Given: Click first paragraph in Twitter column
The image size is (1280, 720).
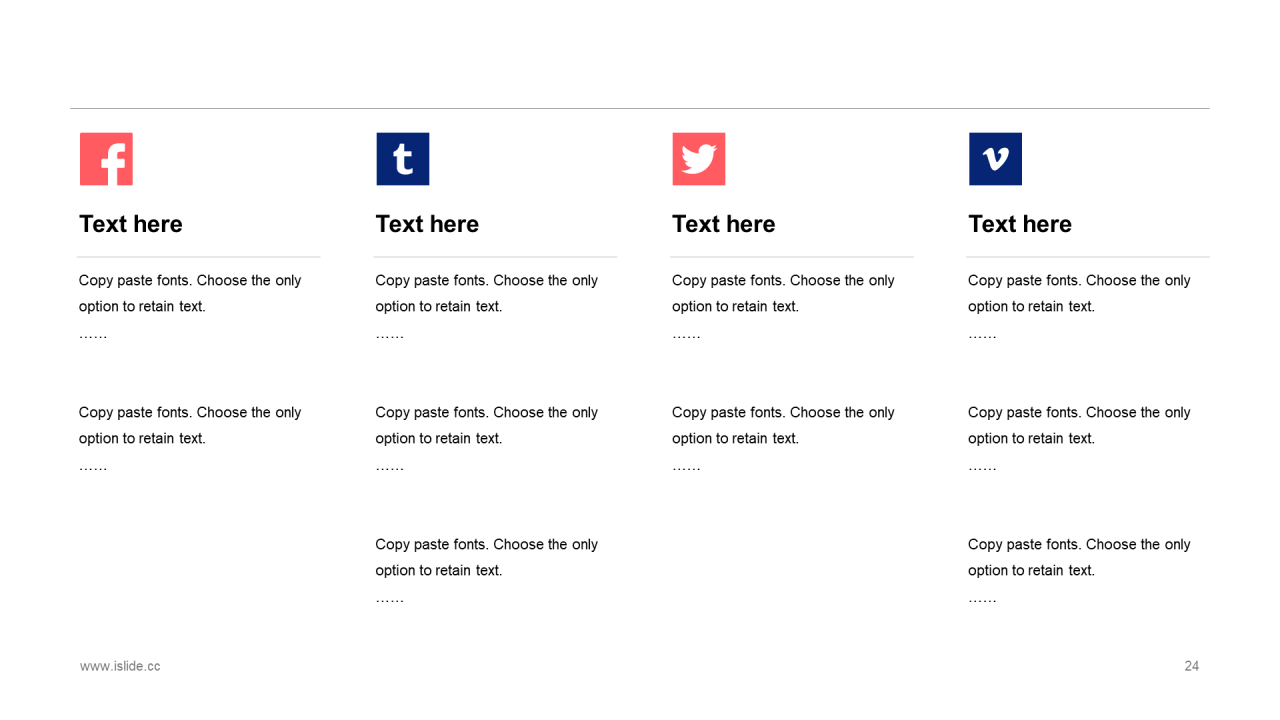Looking at the screenshot, I should click(783, 306).
